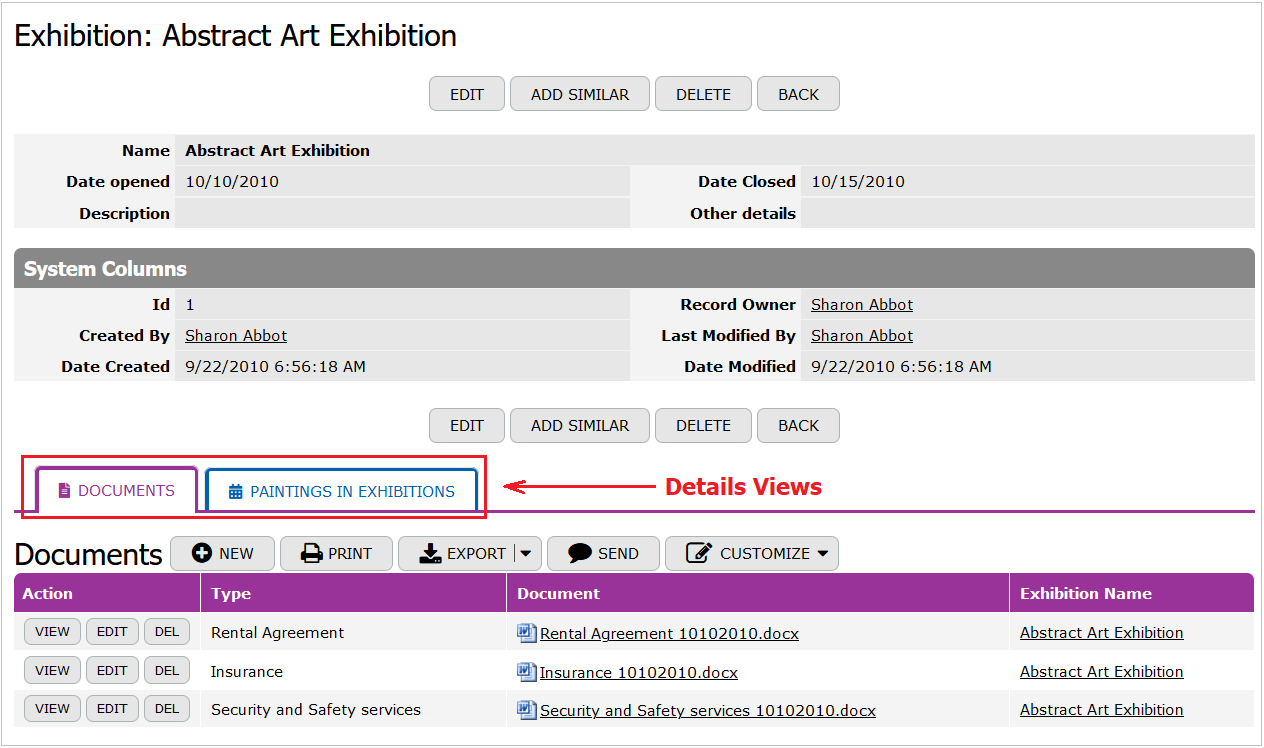
Task: Expand the CUSTOMIZE dropdown menu
Action: (x=752, y=553)
